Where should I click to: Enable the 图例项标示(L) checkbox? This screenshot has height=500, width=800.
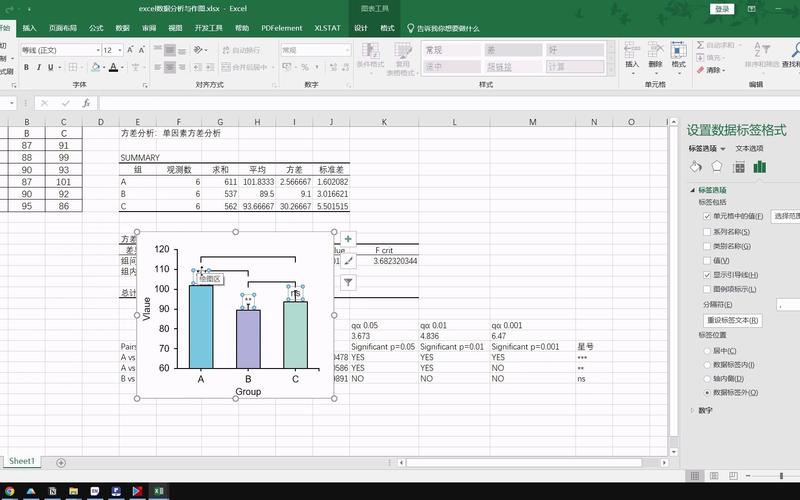707,289
